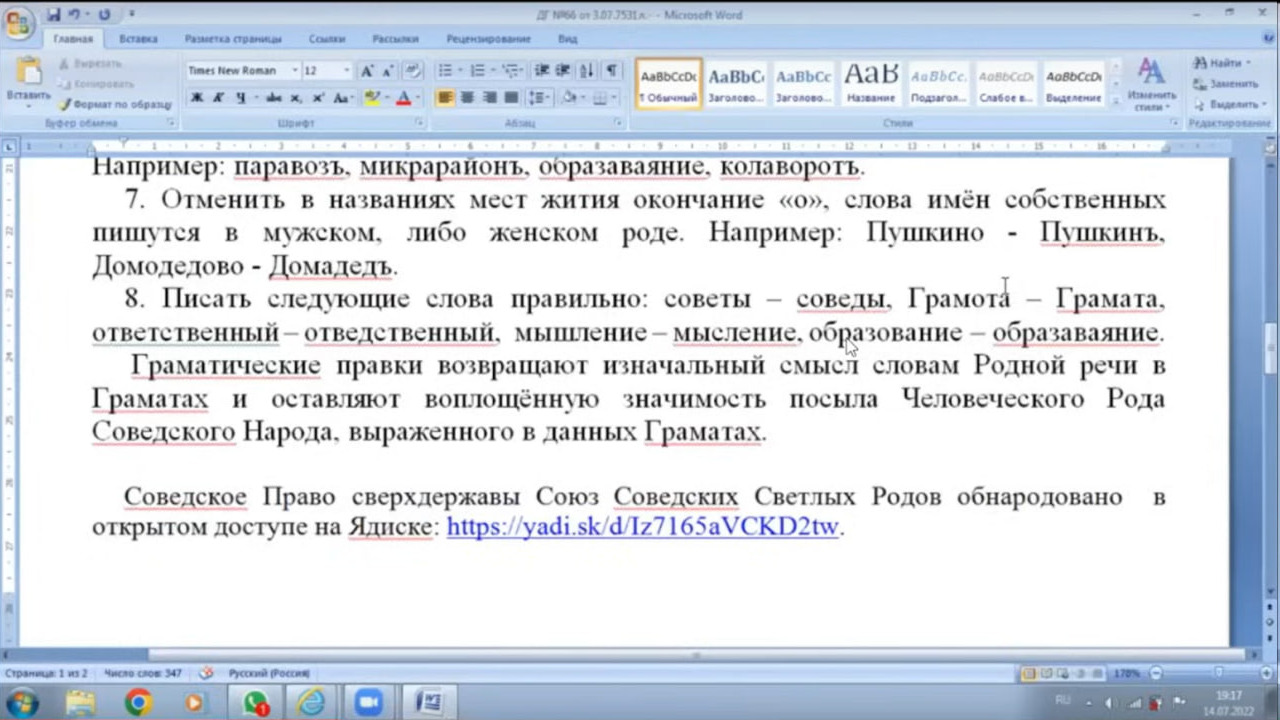Click the red font color swatch button
The image size is (1280, 720).
point(403,98)
